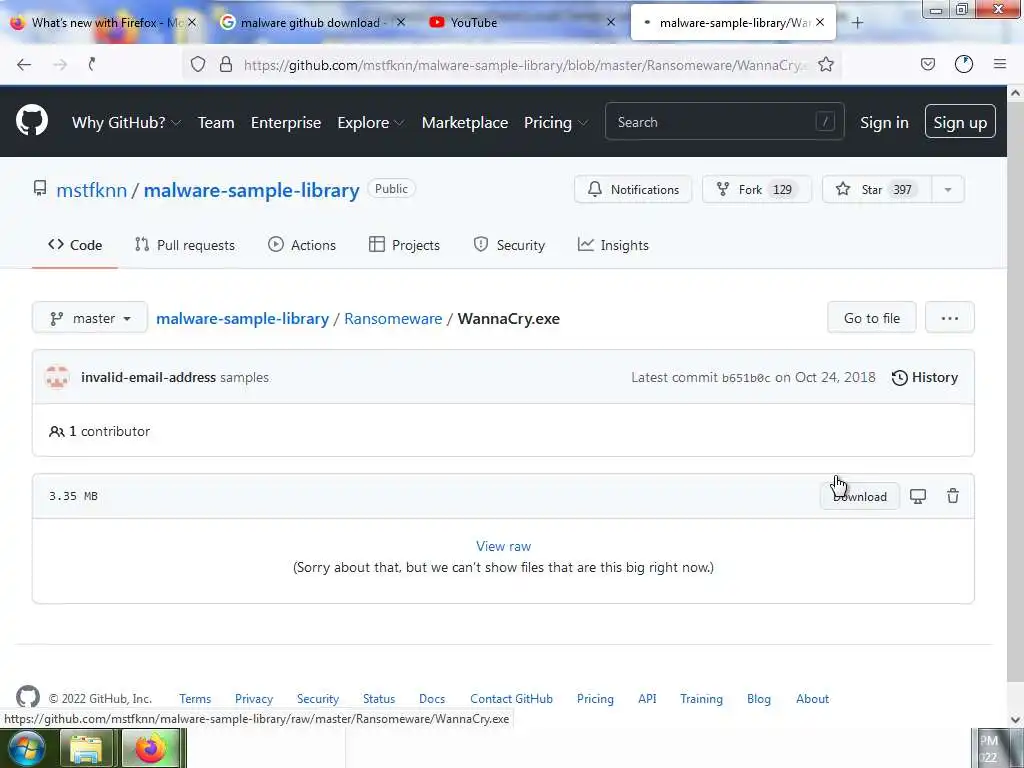Click the Go to file button
This screenshot has height=768, width=1024.
click(872, 318)
